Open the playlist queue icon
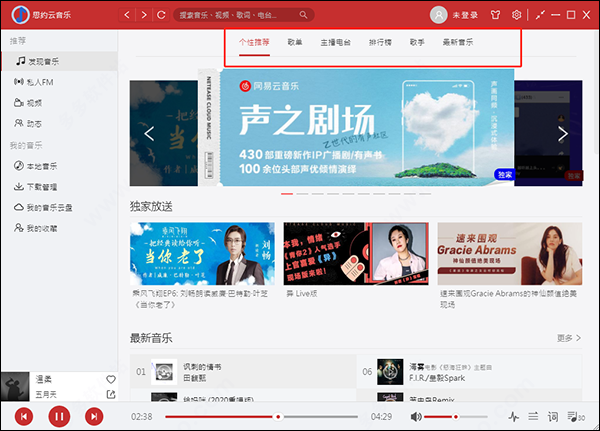Image resolution: width=600 pixels, height=431 pixels. point(576,416)
